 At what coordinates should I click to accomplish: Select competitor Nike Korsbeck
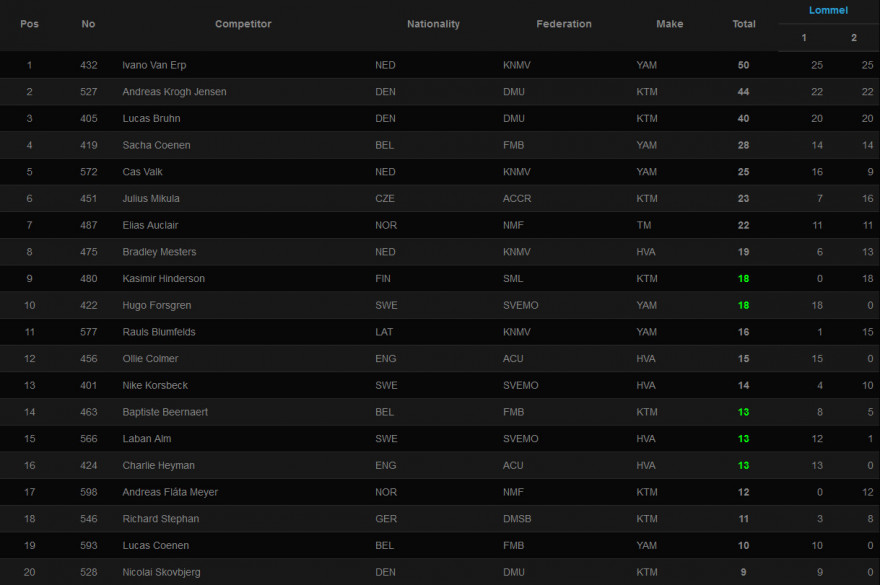(x=155, y=385)
